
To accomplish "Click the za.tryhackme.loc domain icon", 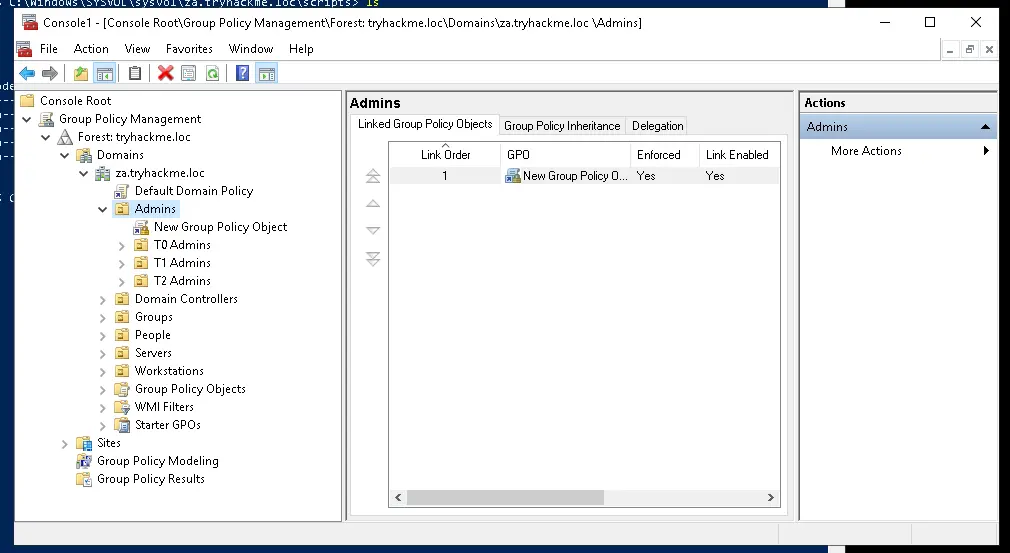I will pyautogui.click(x=102, y=173).
